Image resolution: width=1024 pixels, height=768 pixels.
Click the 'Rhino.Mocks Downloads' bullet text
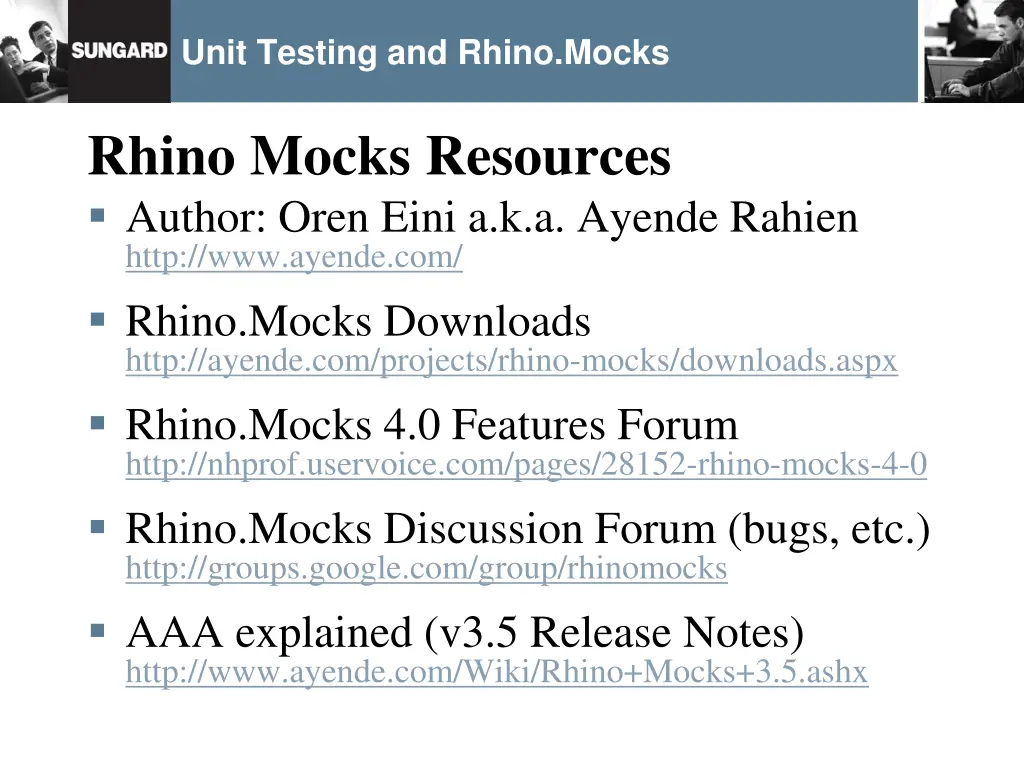(x=358, y=321)
